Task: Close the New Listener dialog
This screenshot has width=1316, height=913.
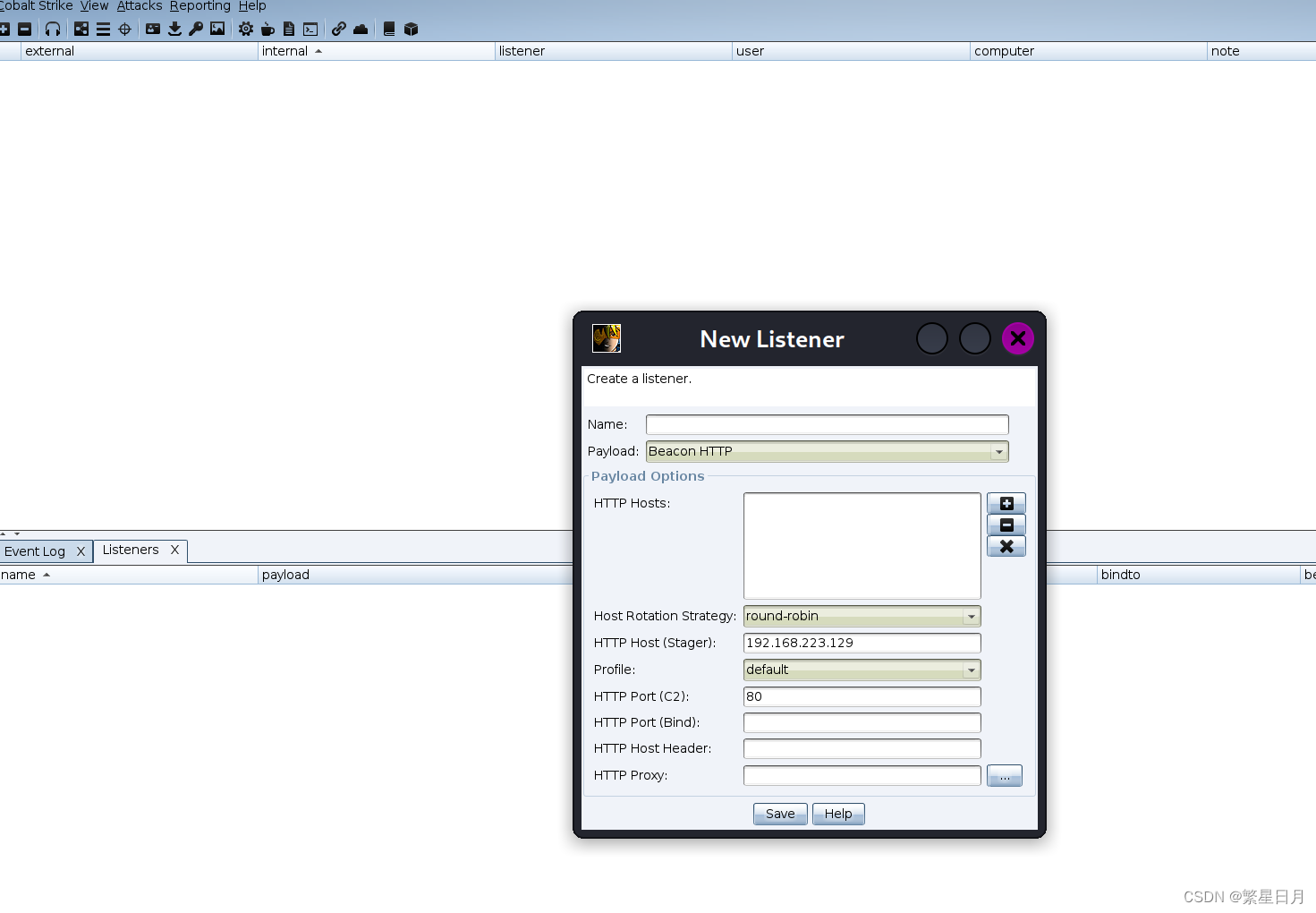Action: (1017, 338)
